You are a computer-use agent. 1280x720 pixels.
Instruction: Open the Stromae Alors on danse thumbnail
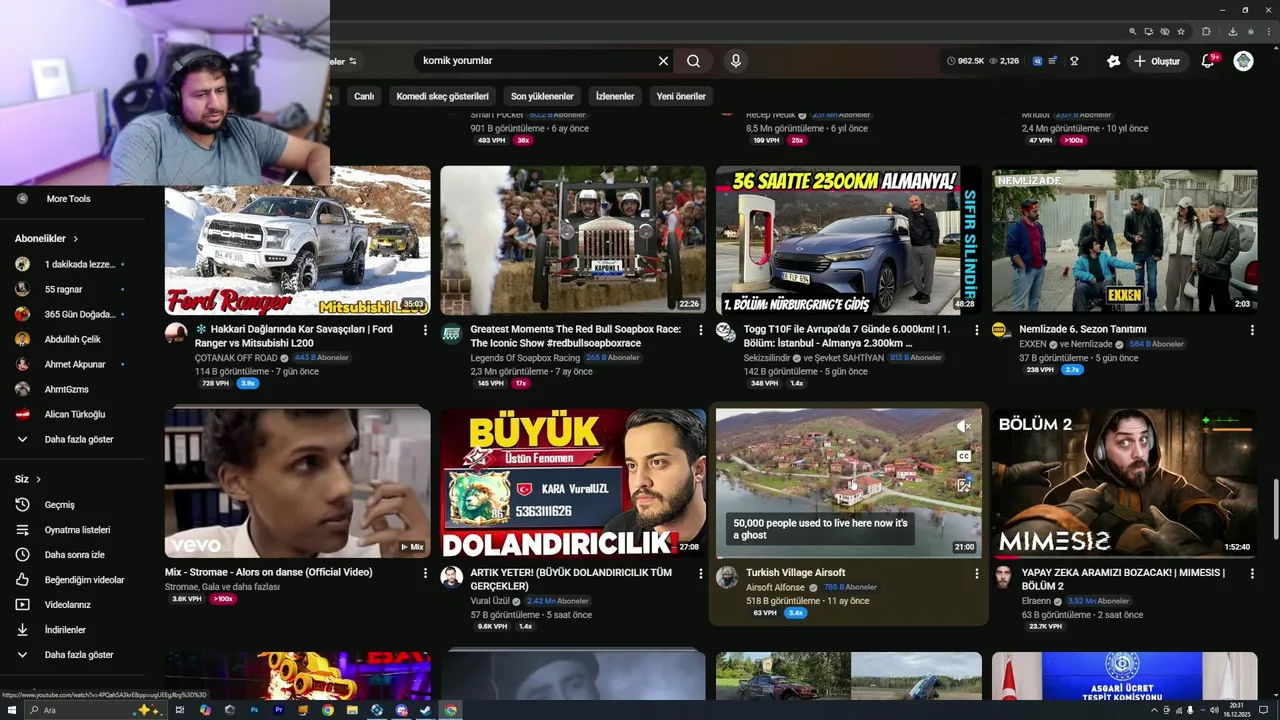(x=298, y=482)
